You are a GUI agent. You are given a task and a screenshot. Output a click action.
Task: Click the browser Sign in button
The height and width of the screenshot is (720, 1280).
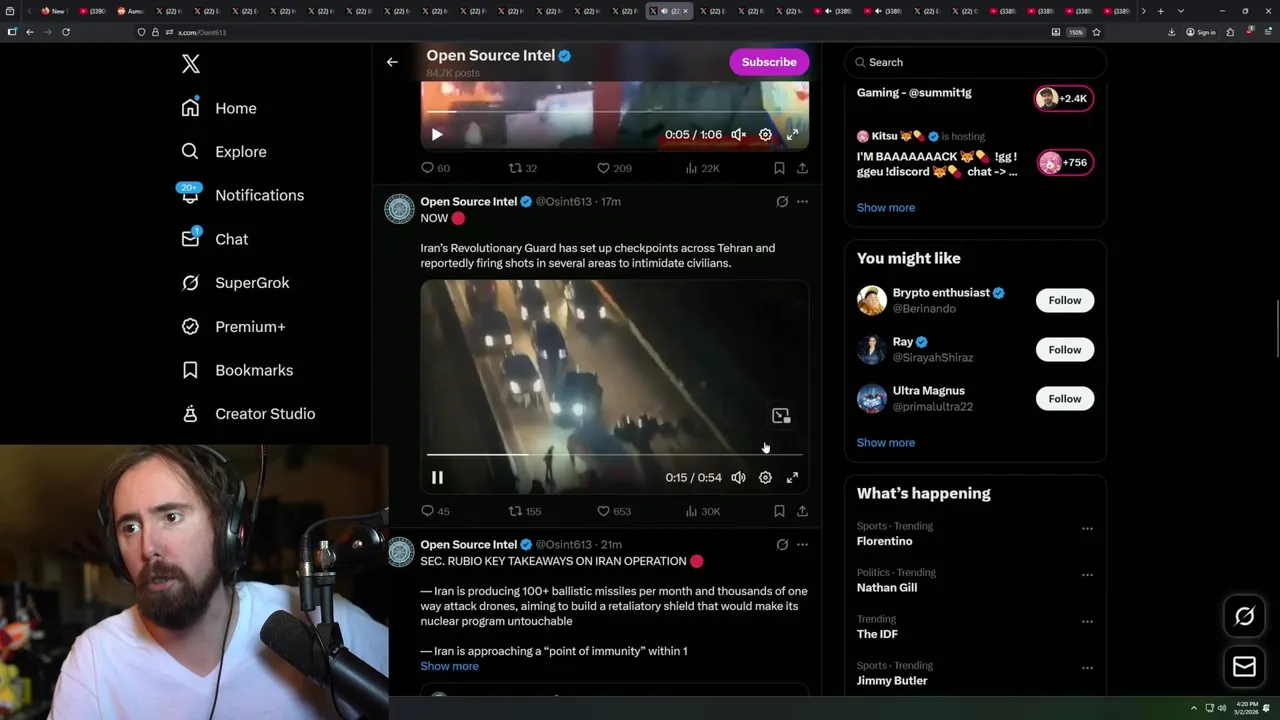click(x=1201, y=32)
